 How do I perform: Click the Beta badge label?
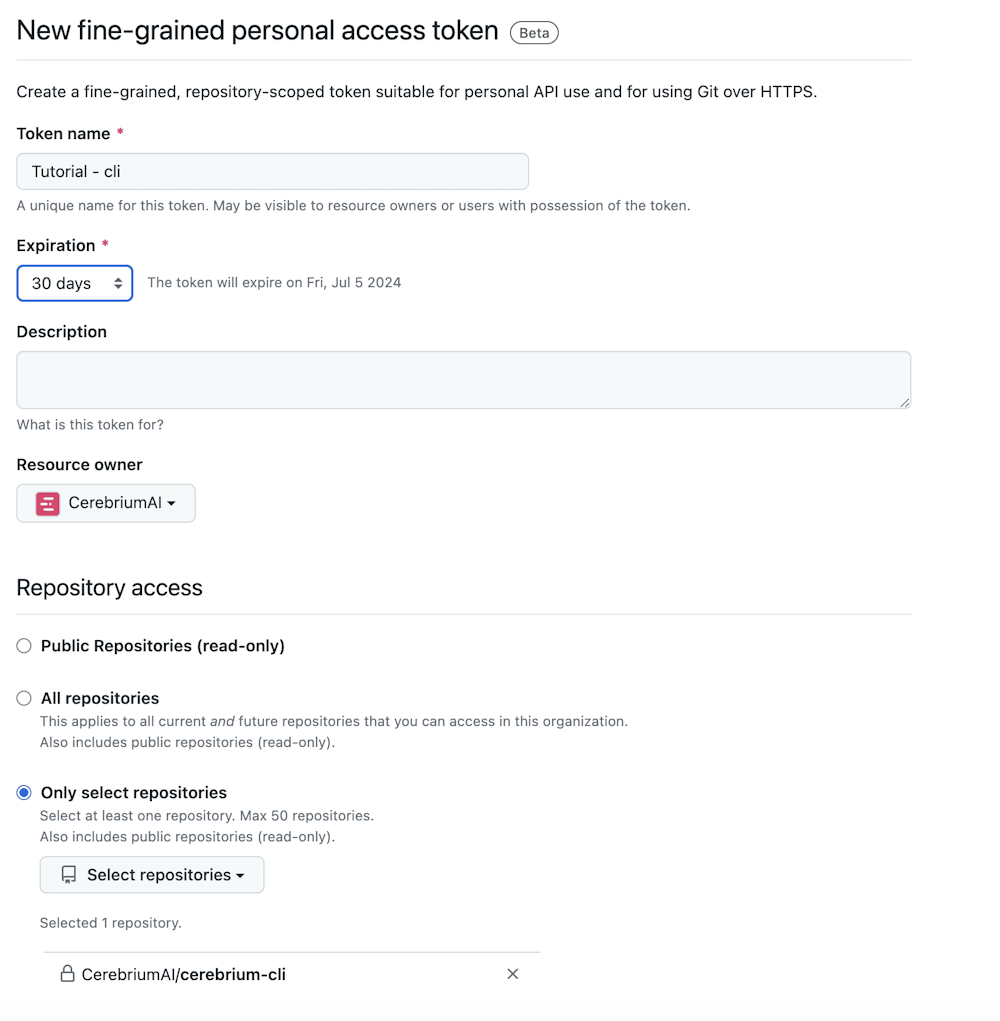pyautogui.click(x=534, y=33)
